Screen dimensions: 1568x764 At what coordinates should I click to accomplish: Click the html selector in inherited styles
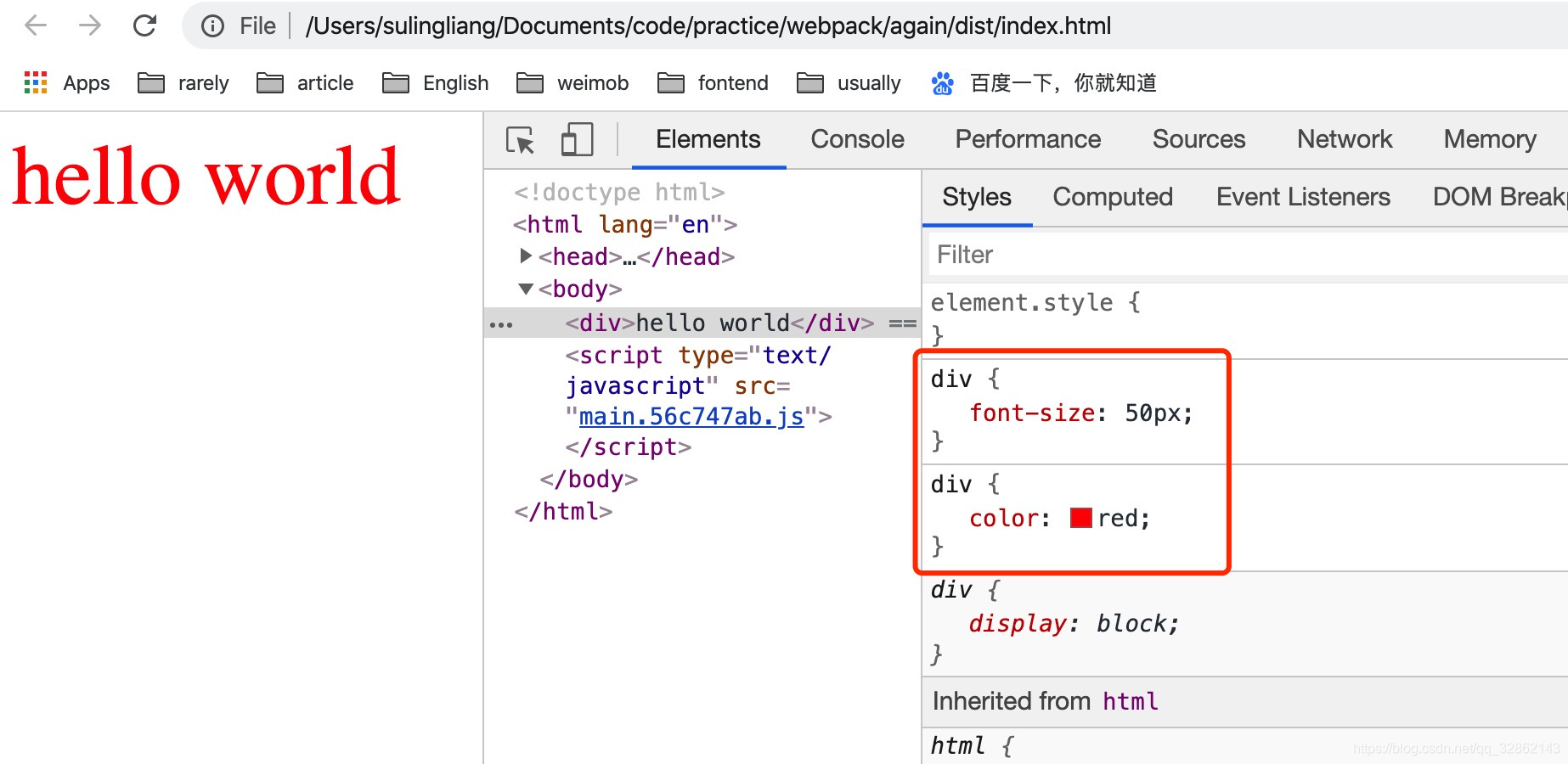coord(957,746)
